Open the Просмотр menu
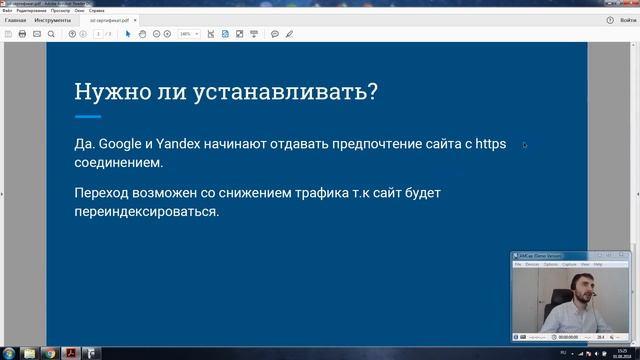This screenshot has height=360, width=640. [x=60, y=11]
